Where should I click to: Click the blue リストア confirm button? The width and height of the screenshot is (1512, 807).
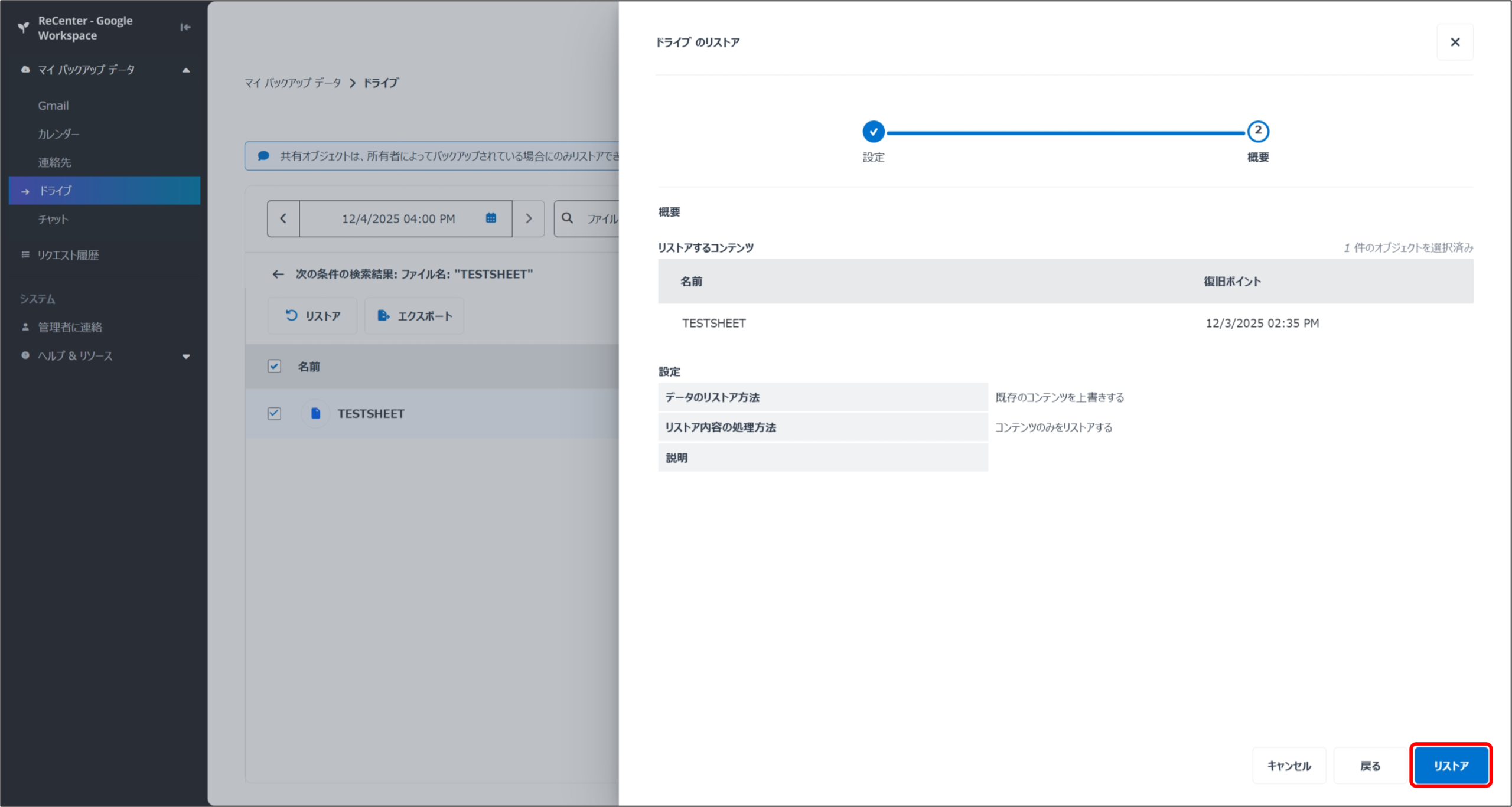coord(1451,766)
